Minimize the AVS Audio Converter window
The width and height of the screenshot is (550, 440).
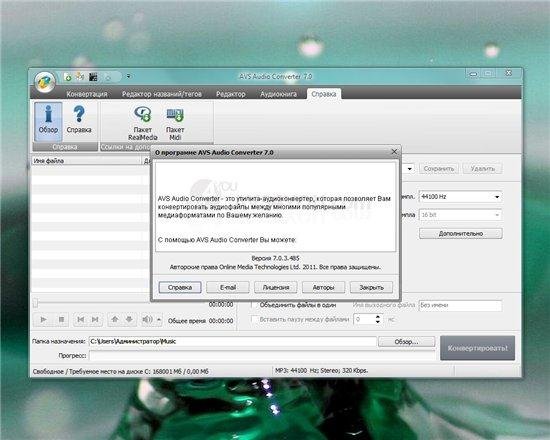coord(473,74)
